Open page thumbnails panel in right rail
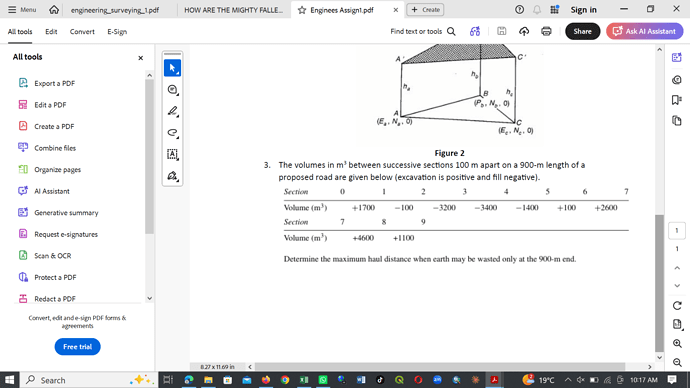Image resolution: width=690 pixels, height=388 pixels. [x=677, y=121]
